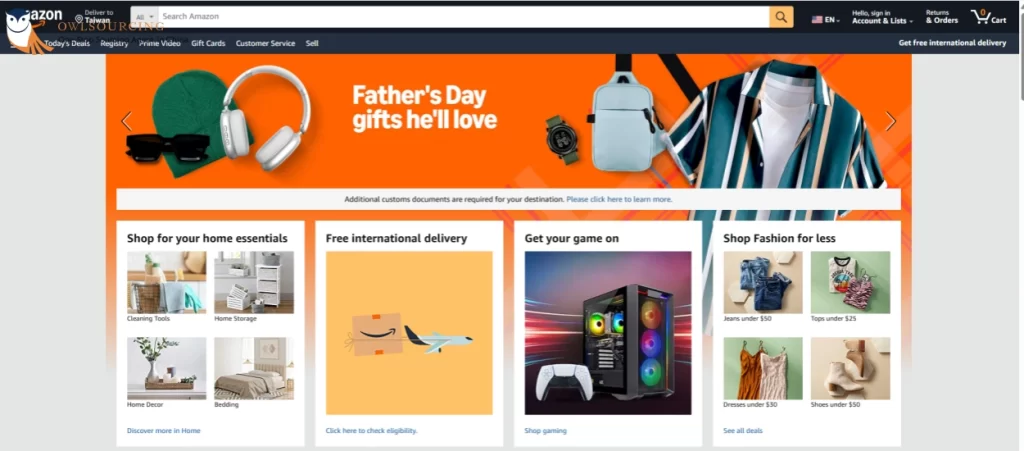Click the Deliver to Taiwan location pin
The image size is (1024, 451).
pos(79,20)
